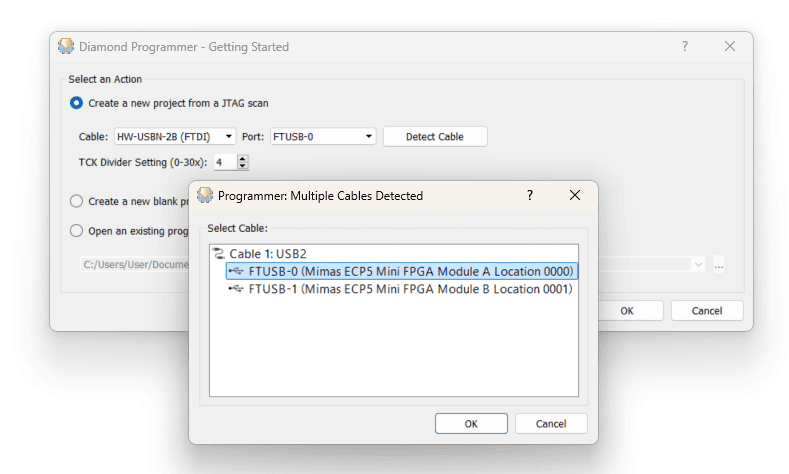The width and height of the screenshot is (789, 474).
Task: Close the Multiple Cables Detected dialog
Action: click(x=574, y=196)
